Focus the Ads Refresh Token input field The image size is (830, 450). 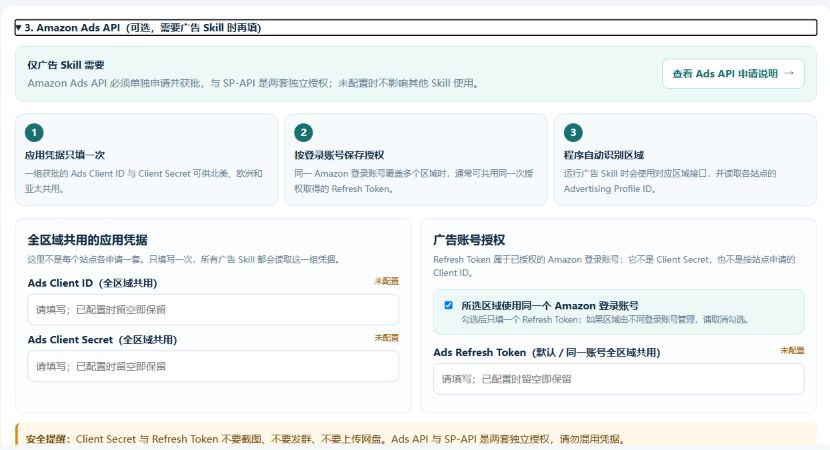point(618,379)
